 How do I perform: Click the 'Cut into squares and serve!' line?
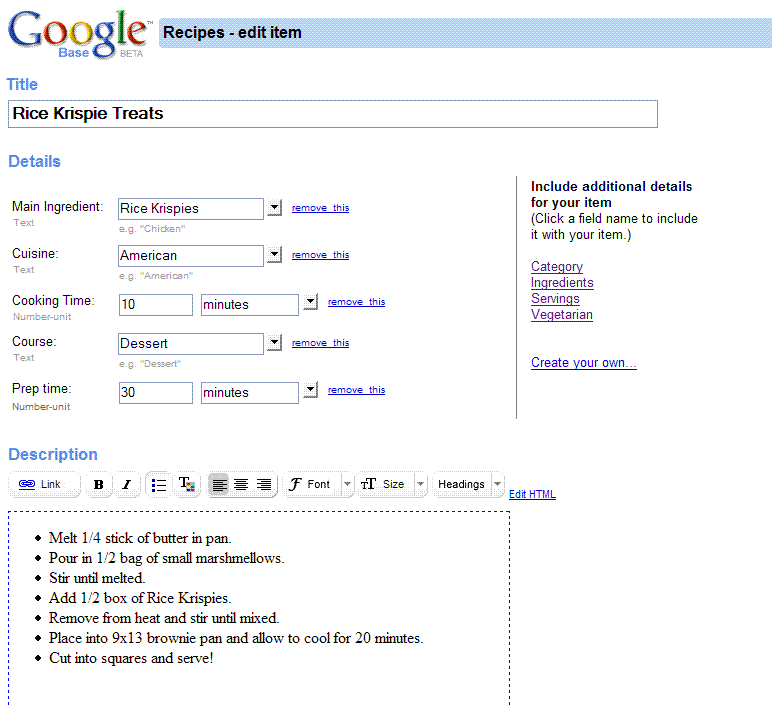[131, 658]
